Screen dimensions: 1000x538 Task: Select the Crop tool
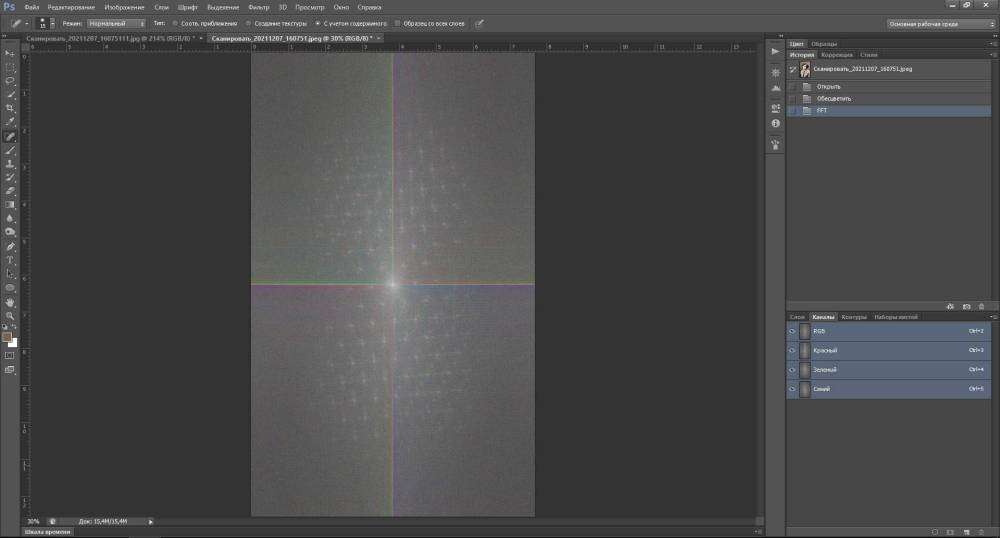pyautogui.click(x=10, y=107)
